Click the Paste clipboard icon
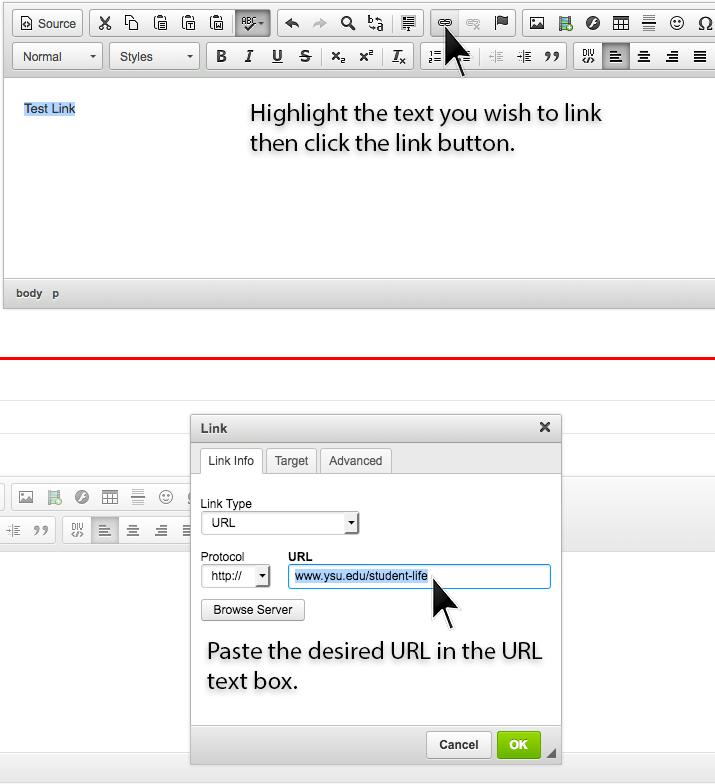 pos(160,23)
